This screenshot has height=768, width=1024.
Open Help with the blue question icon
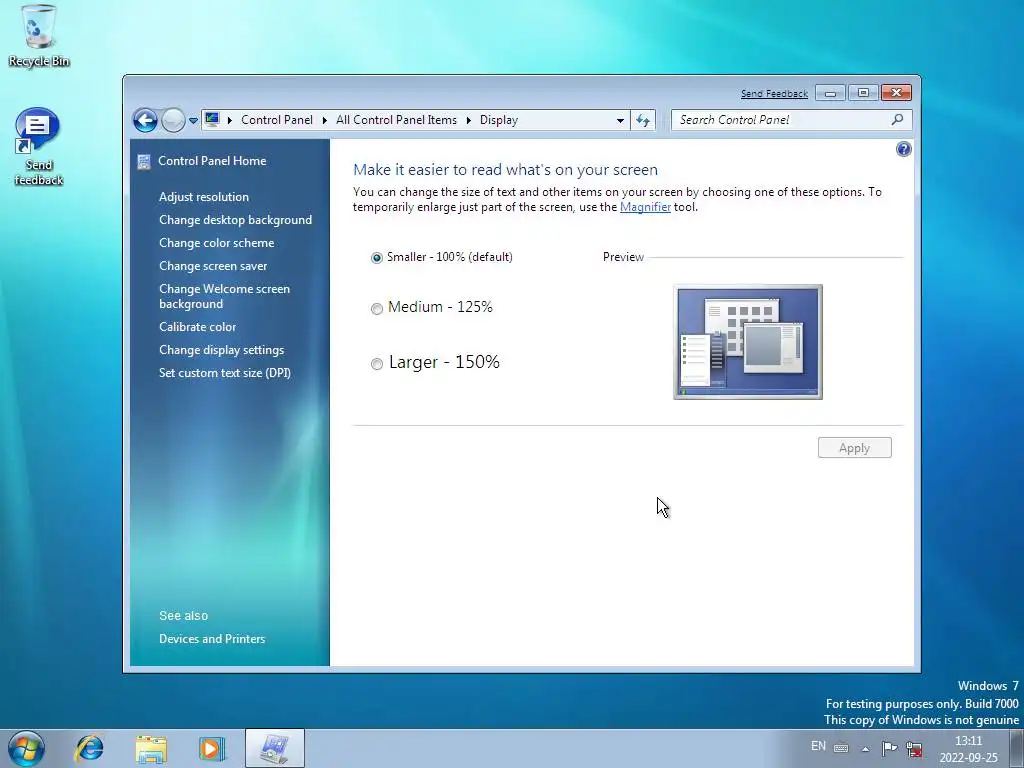904,150
